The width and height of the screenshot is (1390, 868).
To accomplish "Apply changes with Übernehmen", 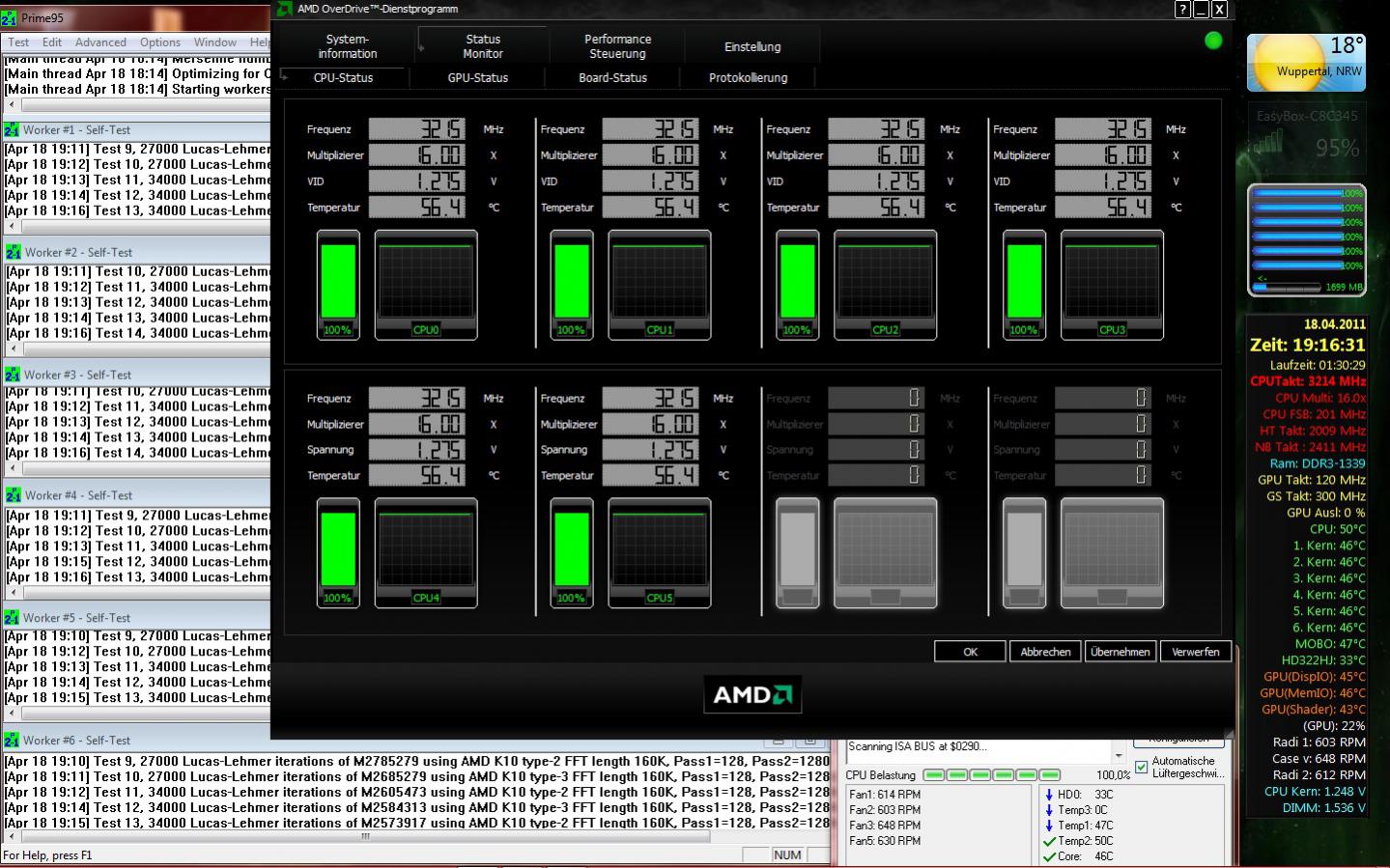I will [x=1121, y=652].
